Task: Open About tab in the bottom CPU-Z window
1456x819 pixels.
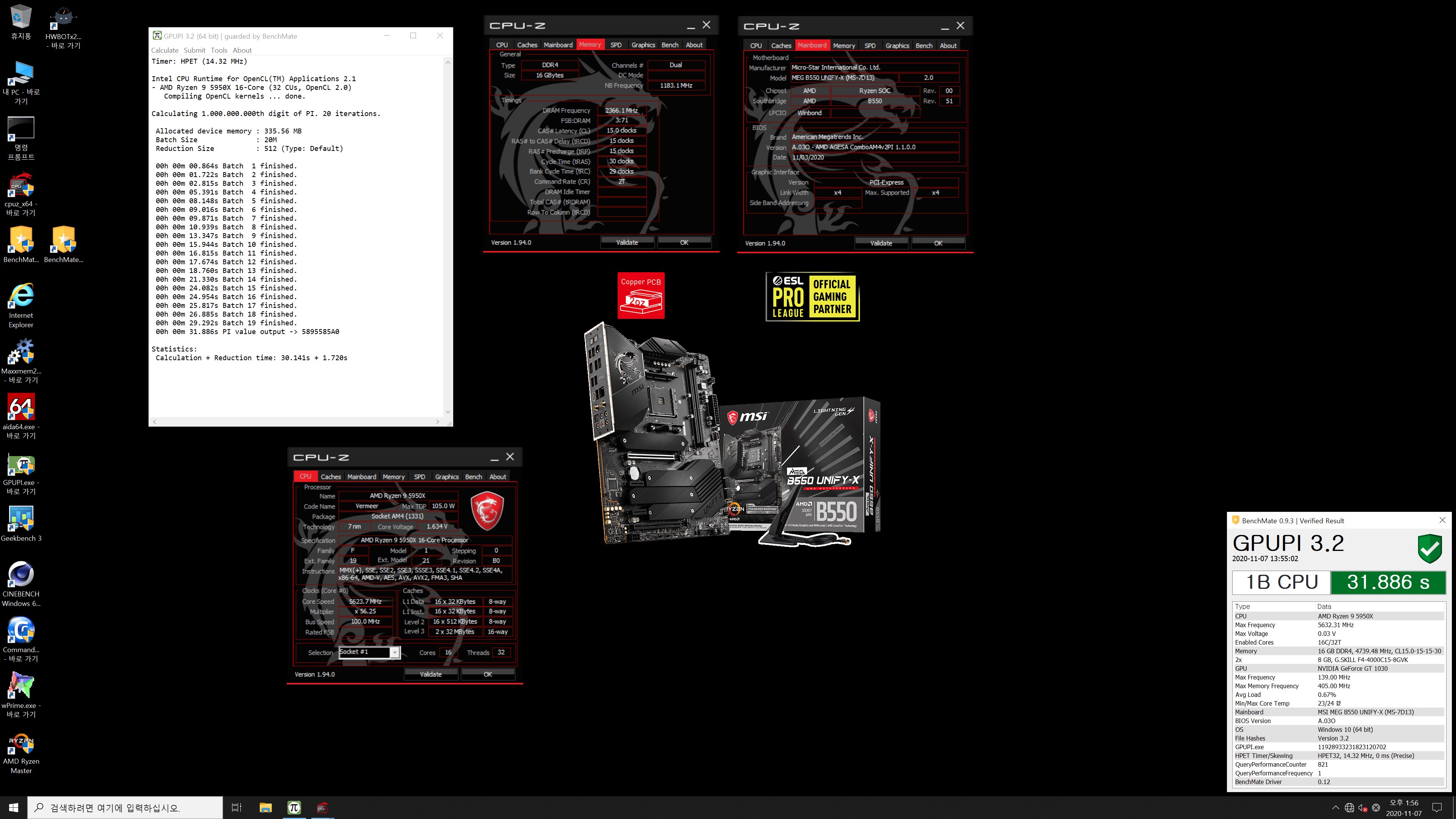Action: pos(497,477)
